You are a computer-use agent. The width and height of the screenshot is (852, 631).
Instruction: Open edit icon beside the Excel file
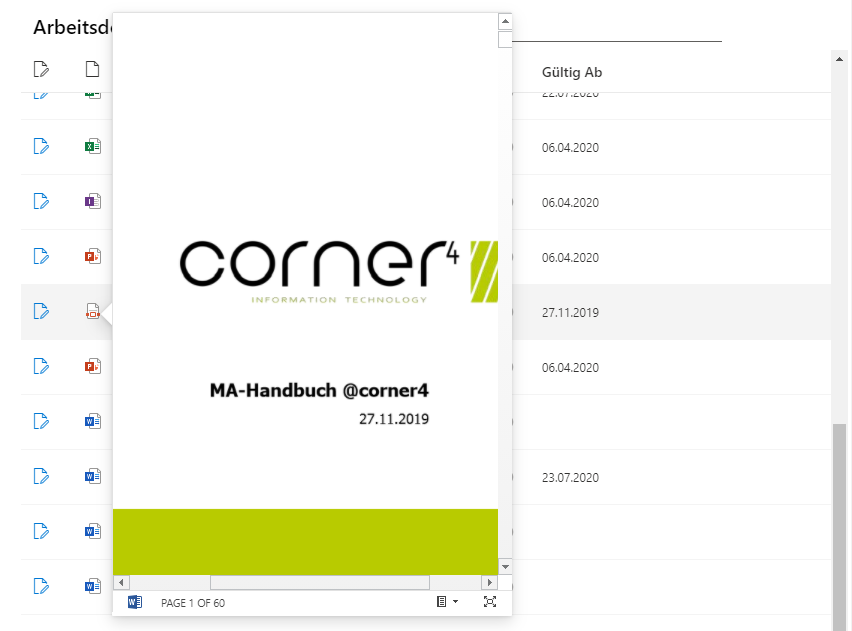click(x=41, y=147)
